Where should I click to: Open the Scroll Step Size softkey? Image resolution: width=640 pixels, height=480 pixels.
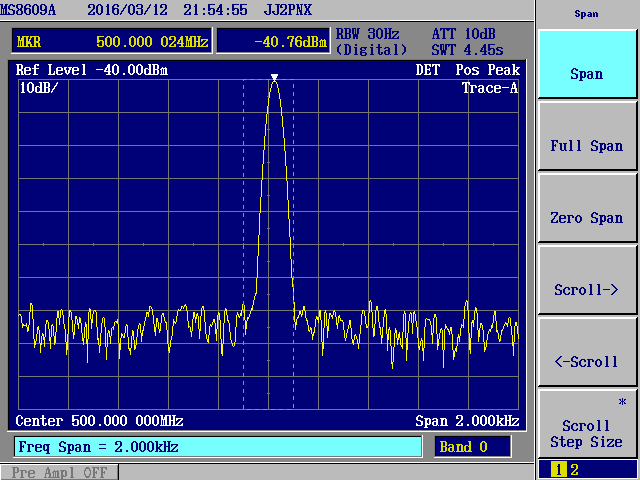point(587,424)
